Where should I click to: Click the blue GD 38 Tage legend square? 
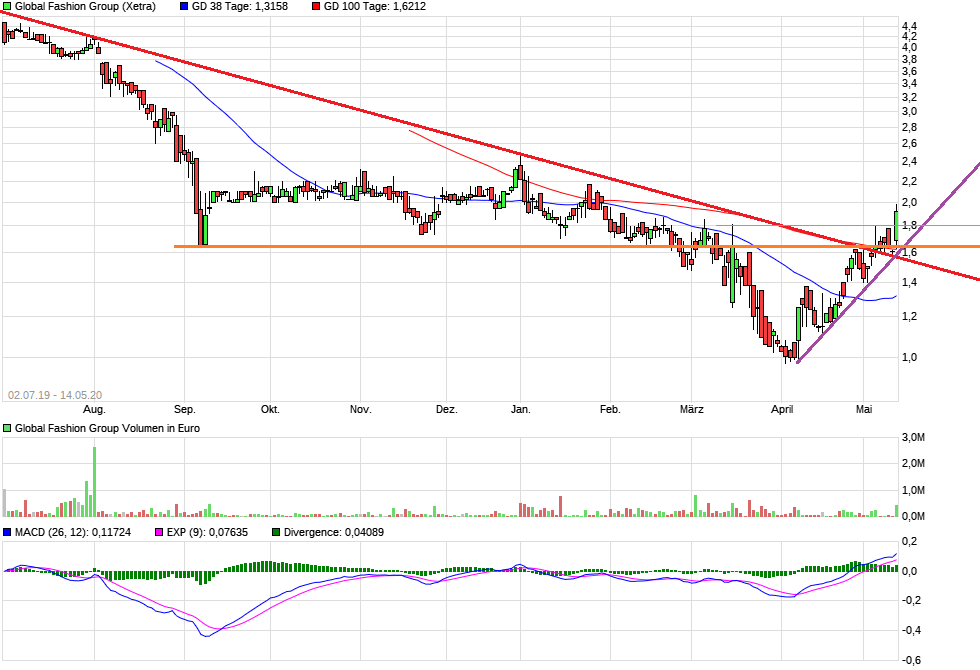click(x=184, y=7)
